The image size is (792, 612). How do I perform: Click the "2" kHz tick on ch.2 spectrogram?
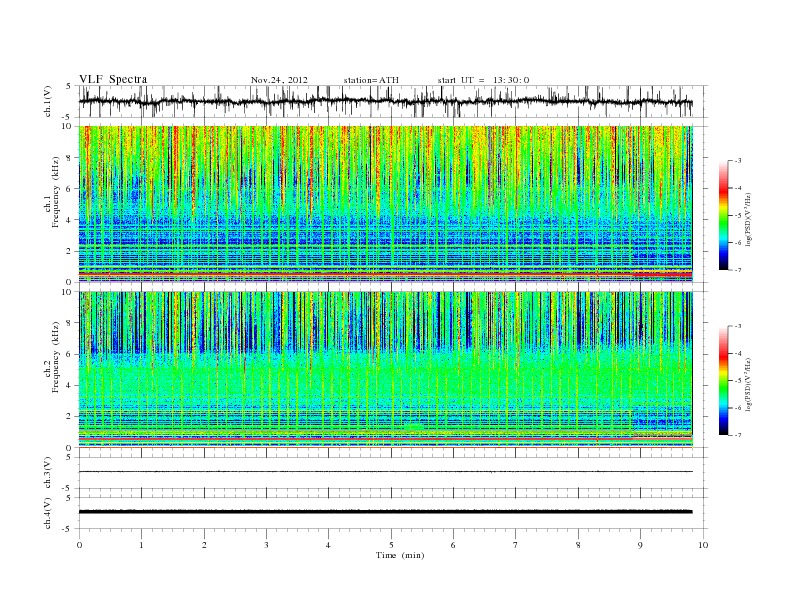[x=70, y=417]
